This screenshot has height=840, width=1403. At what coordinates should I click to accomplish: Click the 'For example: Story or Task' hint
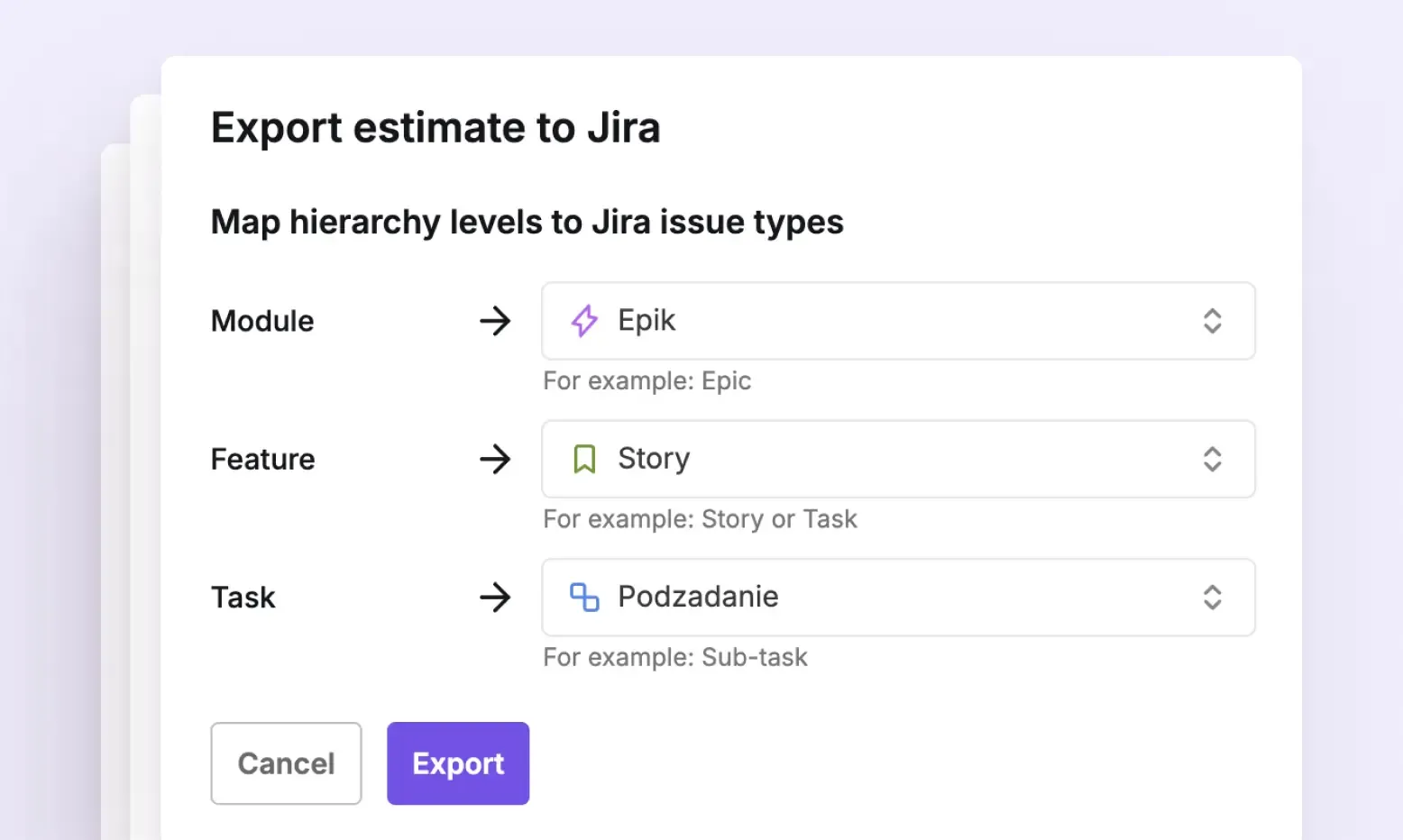(x=701, y=519)
